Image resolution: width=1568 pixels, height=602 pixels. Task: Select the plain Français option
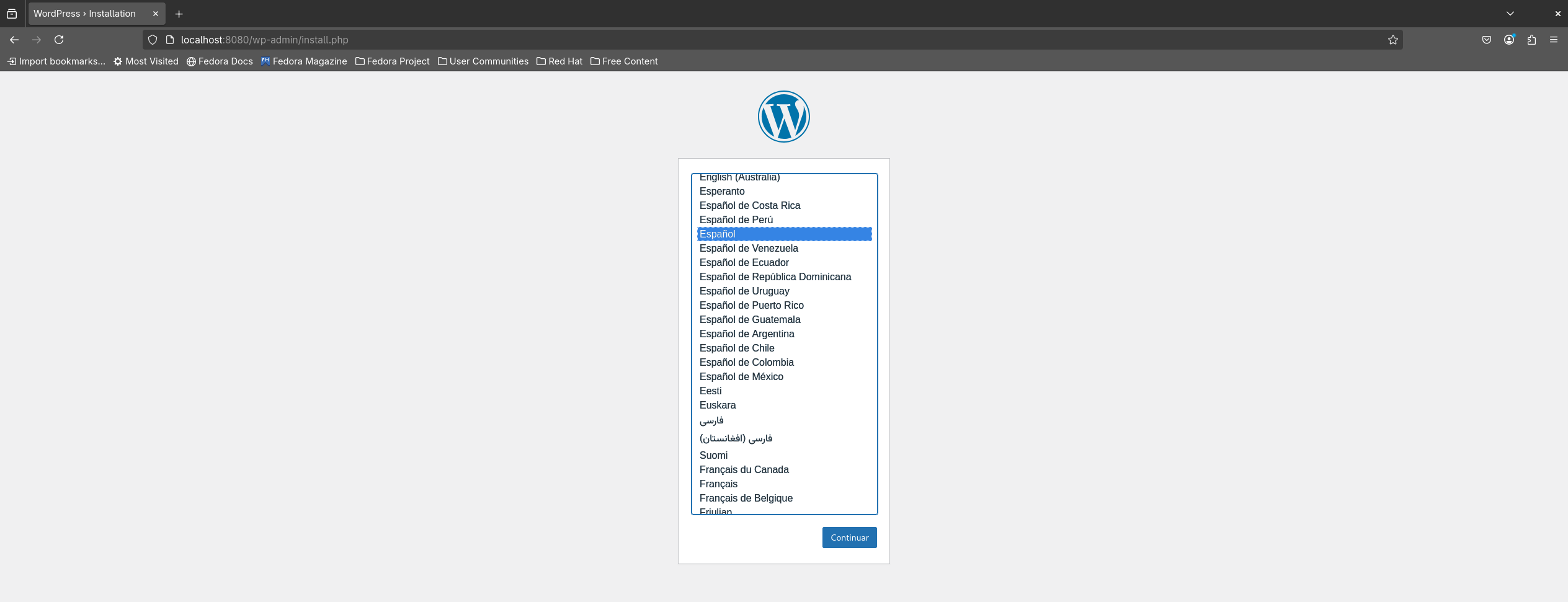coord(784,484)
